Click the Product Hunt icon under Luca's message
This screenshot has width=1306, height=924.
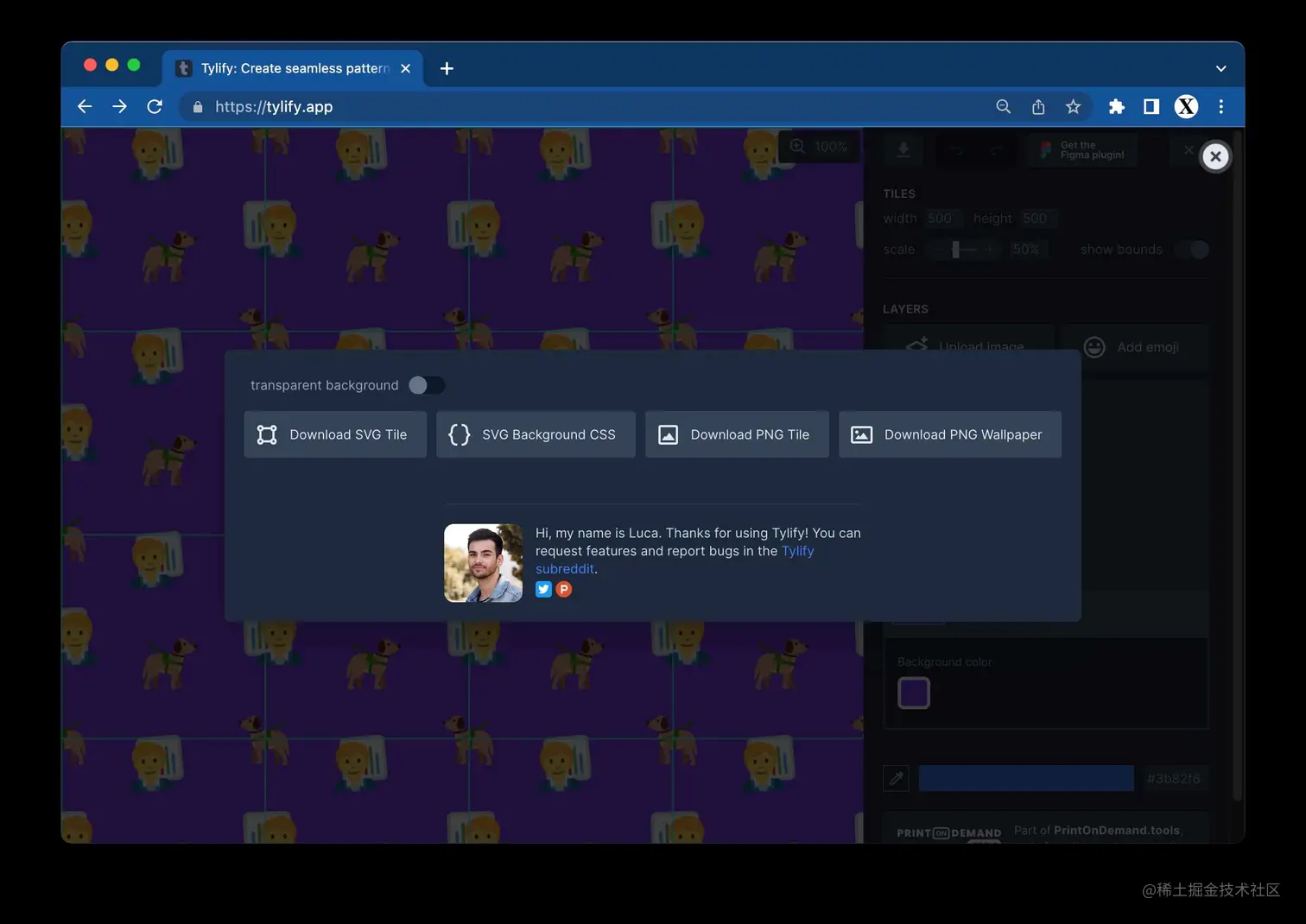coord(564,589)
